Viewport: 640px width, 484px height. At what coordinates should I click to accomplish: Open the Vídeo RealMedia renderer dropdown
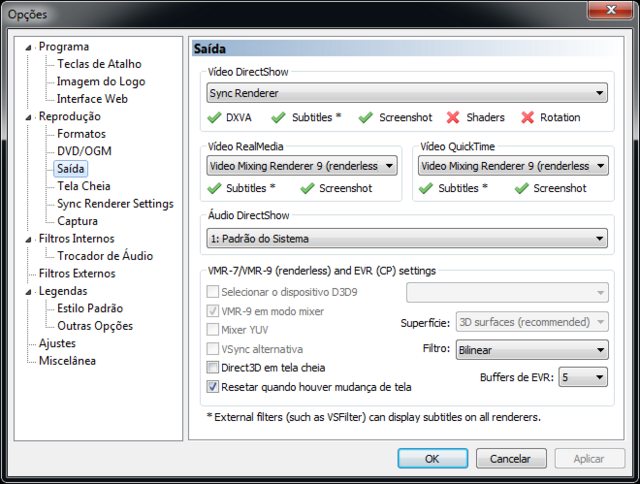pos(302,166)
